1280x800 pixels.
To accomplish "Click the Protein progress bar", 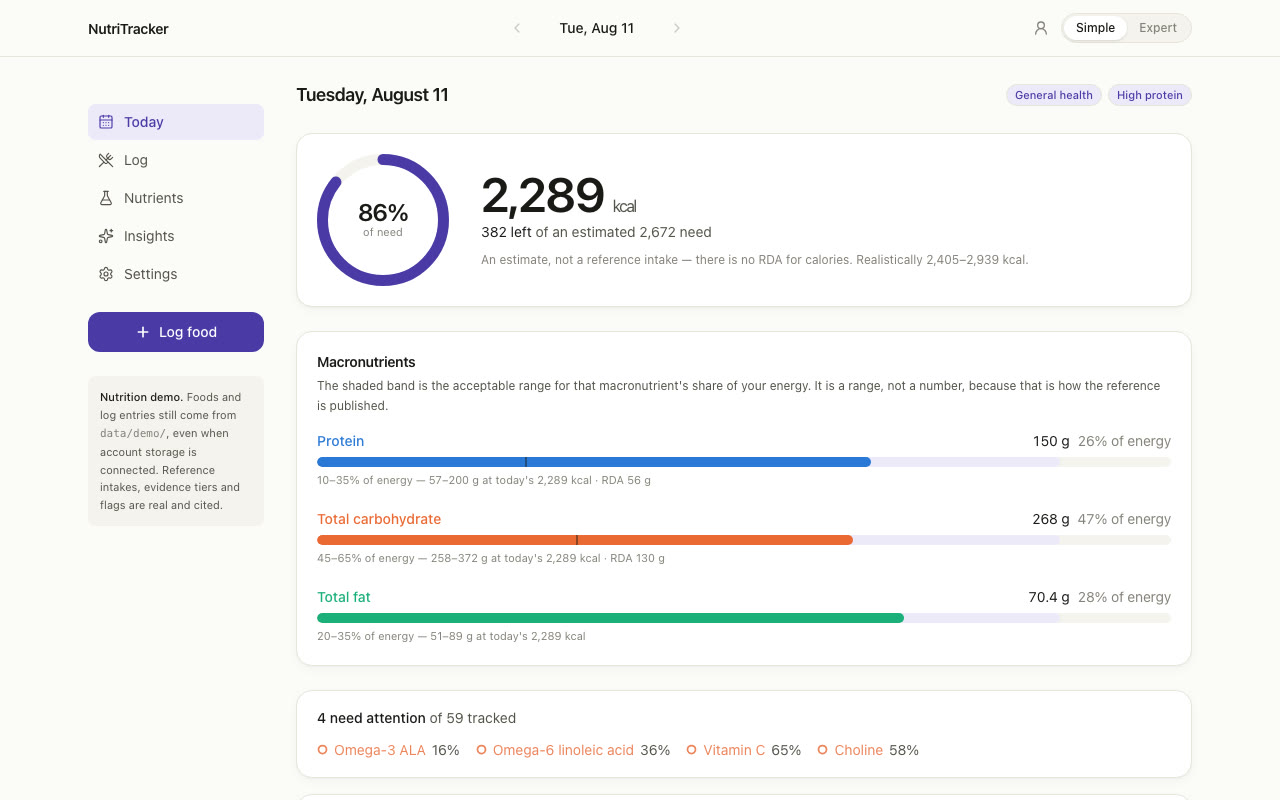I will point(744,462).
